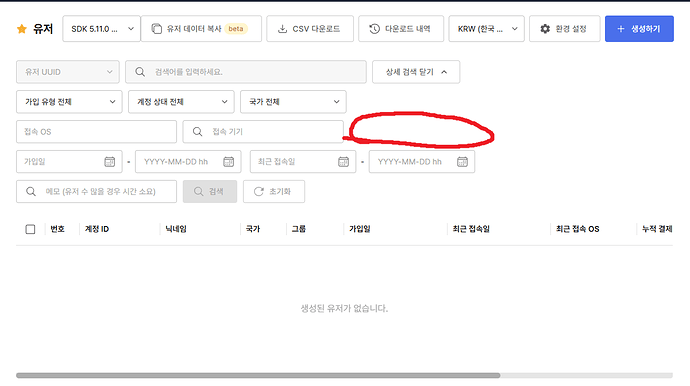Focus the 가입일 start date field
The width and height of the screenshot is (690, 386).
point(69,162)
